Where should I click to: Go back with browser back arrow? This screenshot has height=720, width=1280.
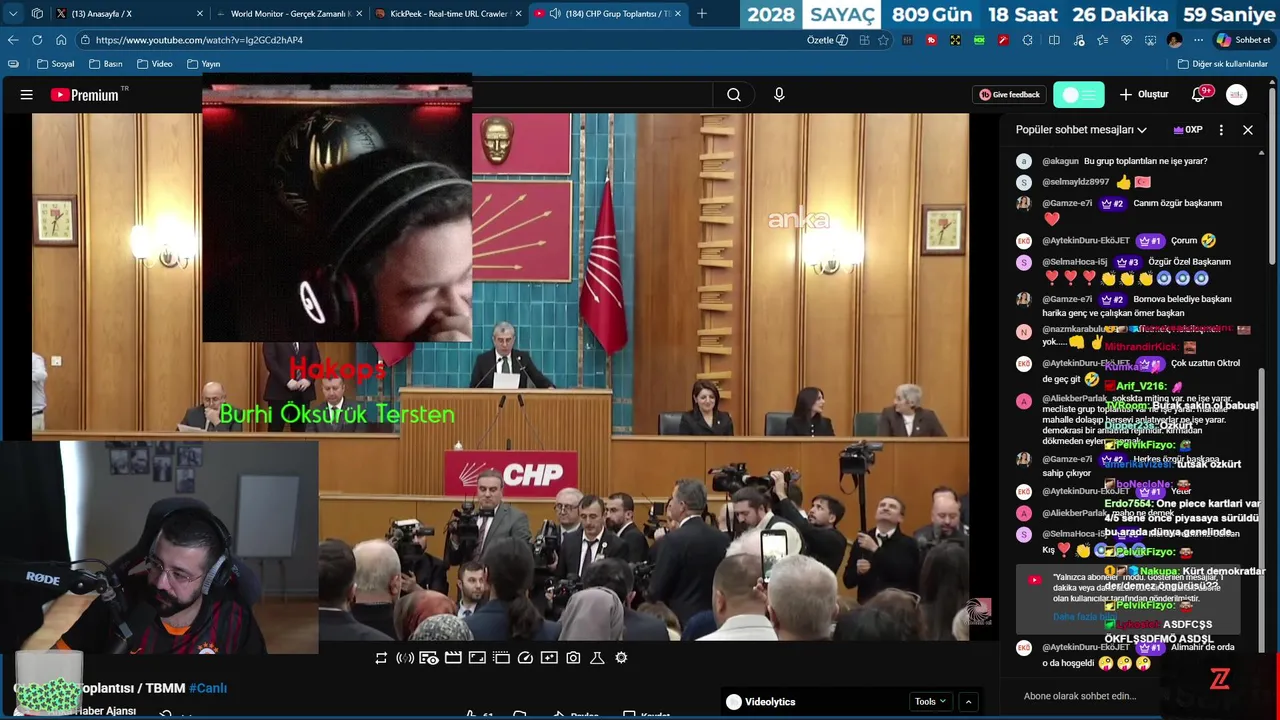(x=13, y=40)
